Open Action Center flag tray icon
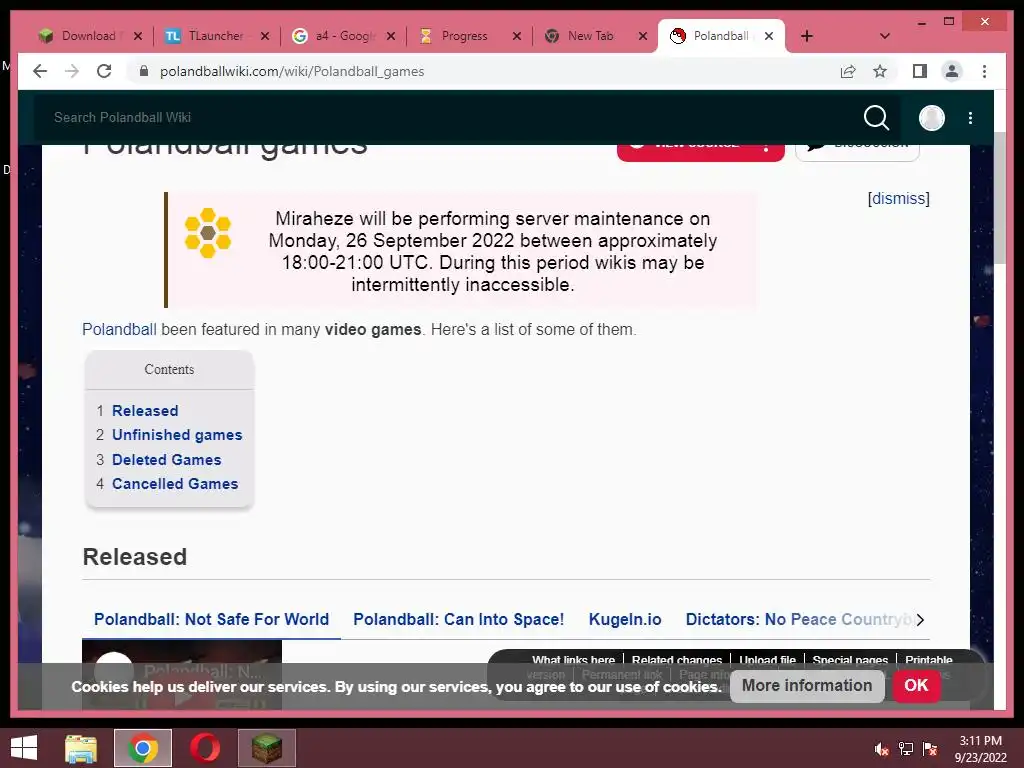This screenshot has width=1024, height=768. 930,749
